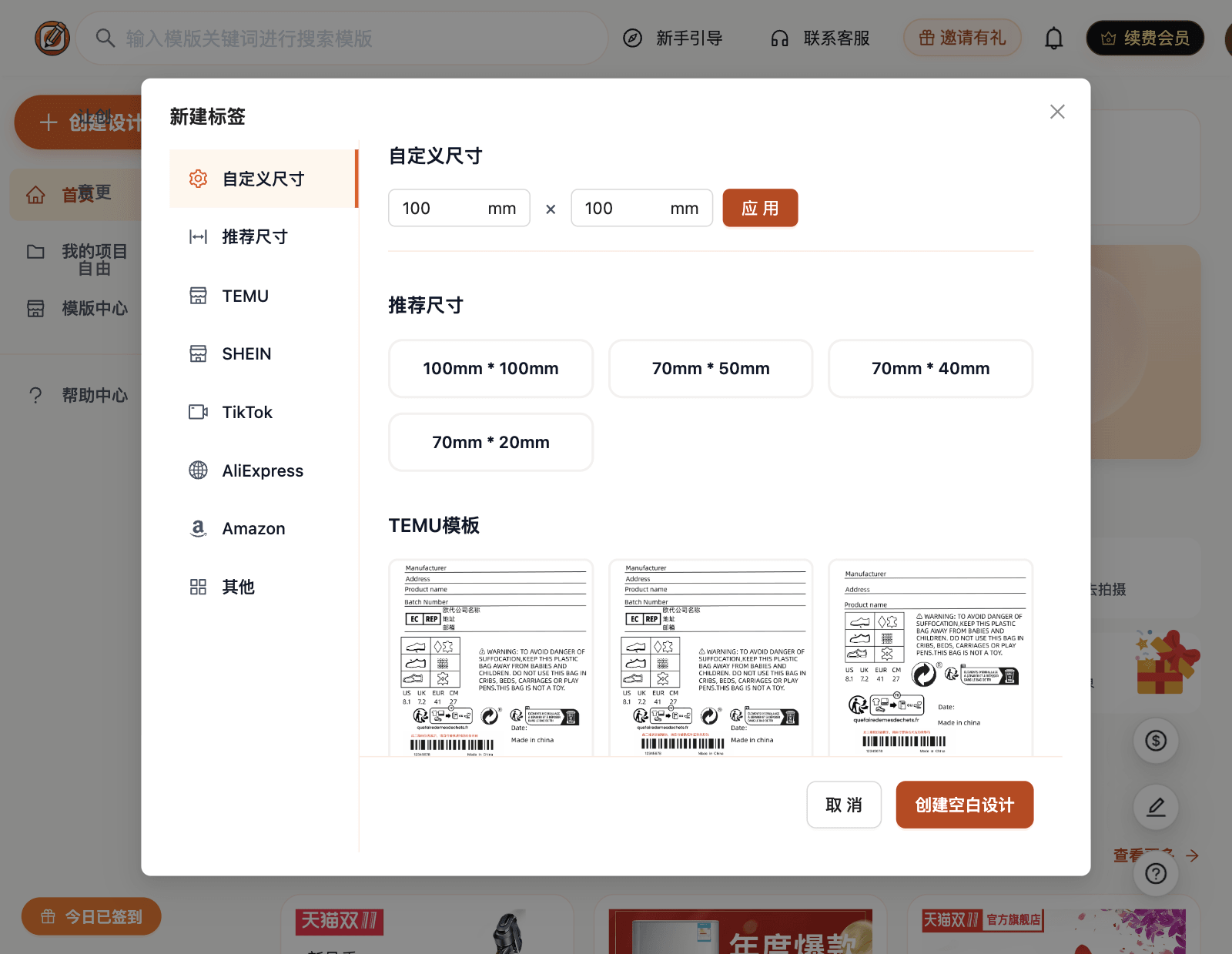The width and height of the screenshot is (1232, 954).
Task: Click the 帮助中心 question mark icon
Action: [35, 395]
